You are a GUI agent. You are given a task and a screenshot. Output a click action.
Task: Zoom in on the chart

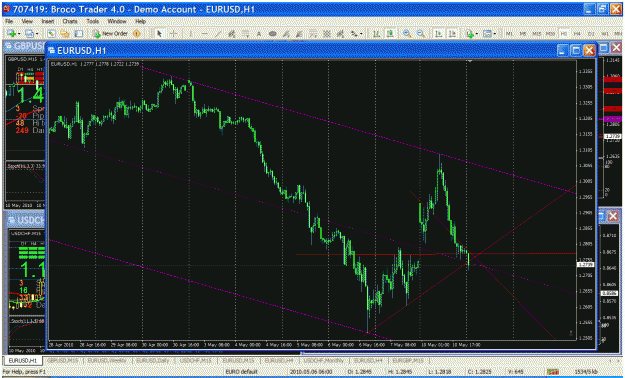coord(407,34)
